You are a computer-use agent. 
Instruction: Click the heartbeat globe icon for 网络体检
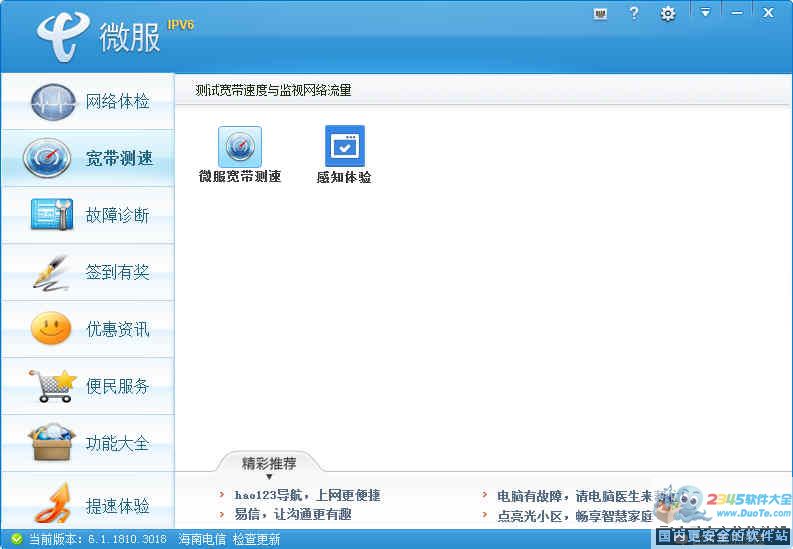[x=54, y=102]
